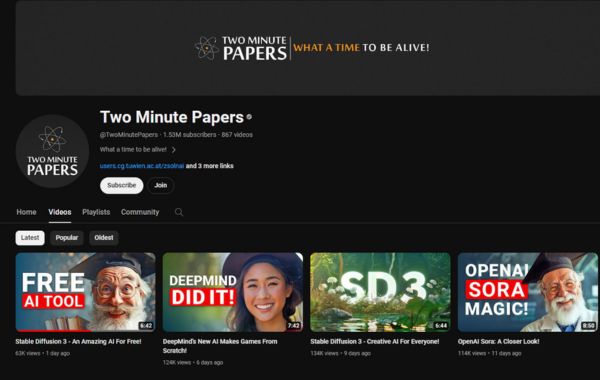The height and width of the screenshot is (380, 600).
Task: Show the 'and 3 more links' list
Action: click(210, 166)
